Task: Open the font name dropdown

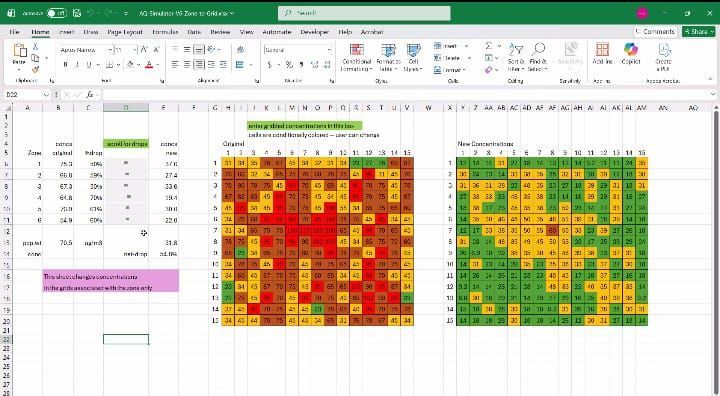Action: click(110, 50)
